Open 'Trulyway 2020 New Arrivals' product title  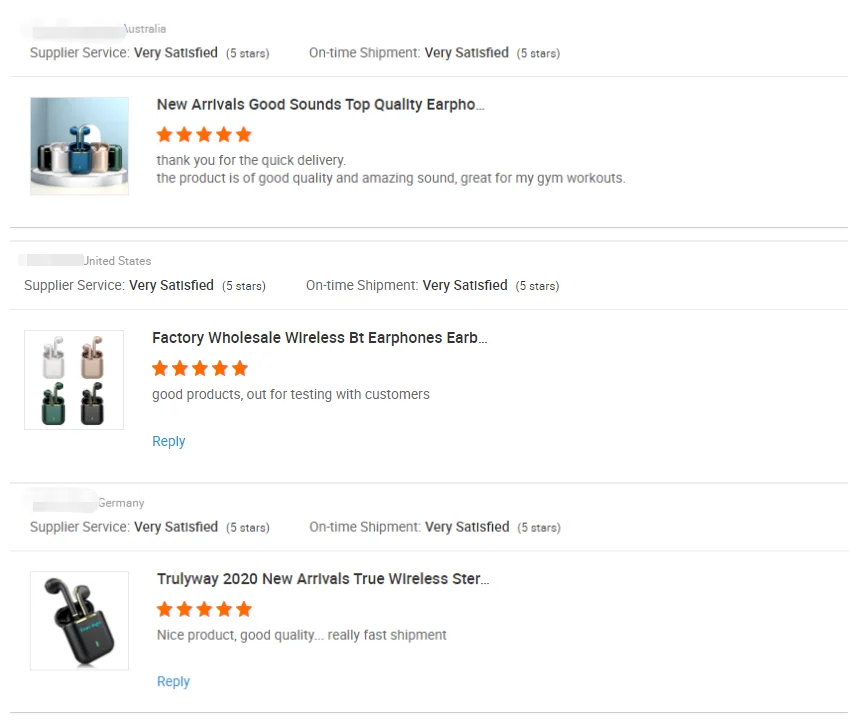(322, 579)
